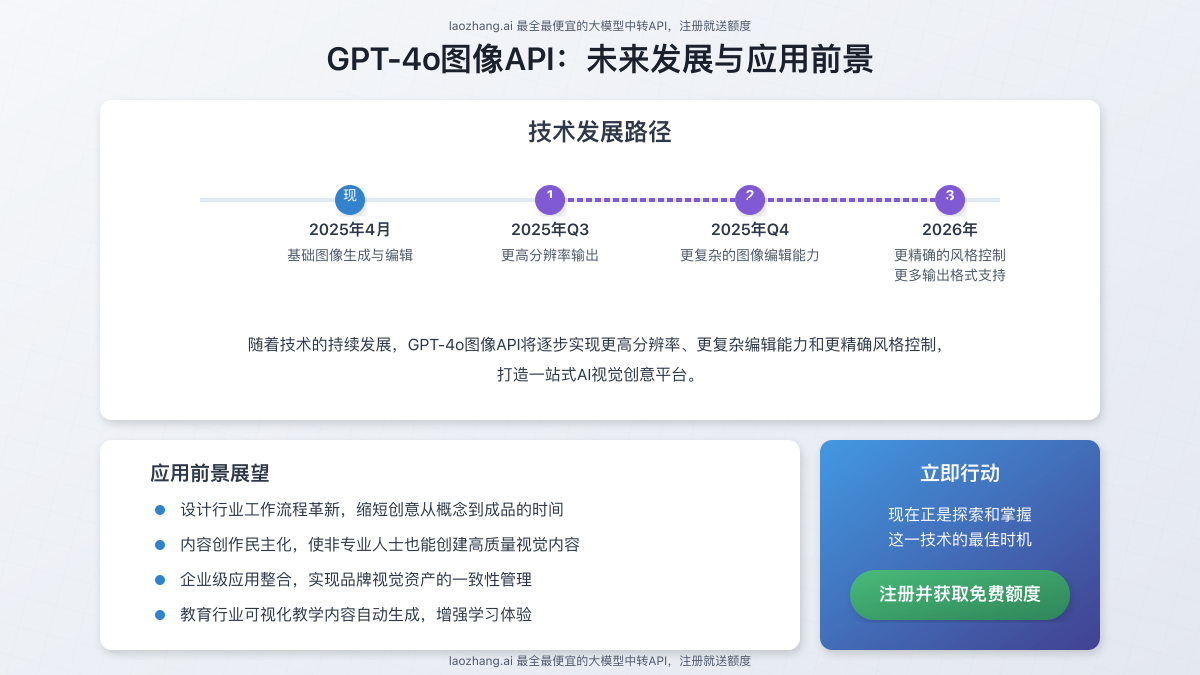Click the line 打造一站式AI视觉创意平台
Viewport: 1200px width, 675px height.
coord(600,376)
